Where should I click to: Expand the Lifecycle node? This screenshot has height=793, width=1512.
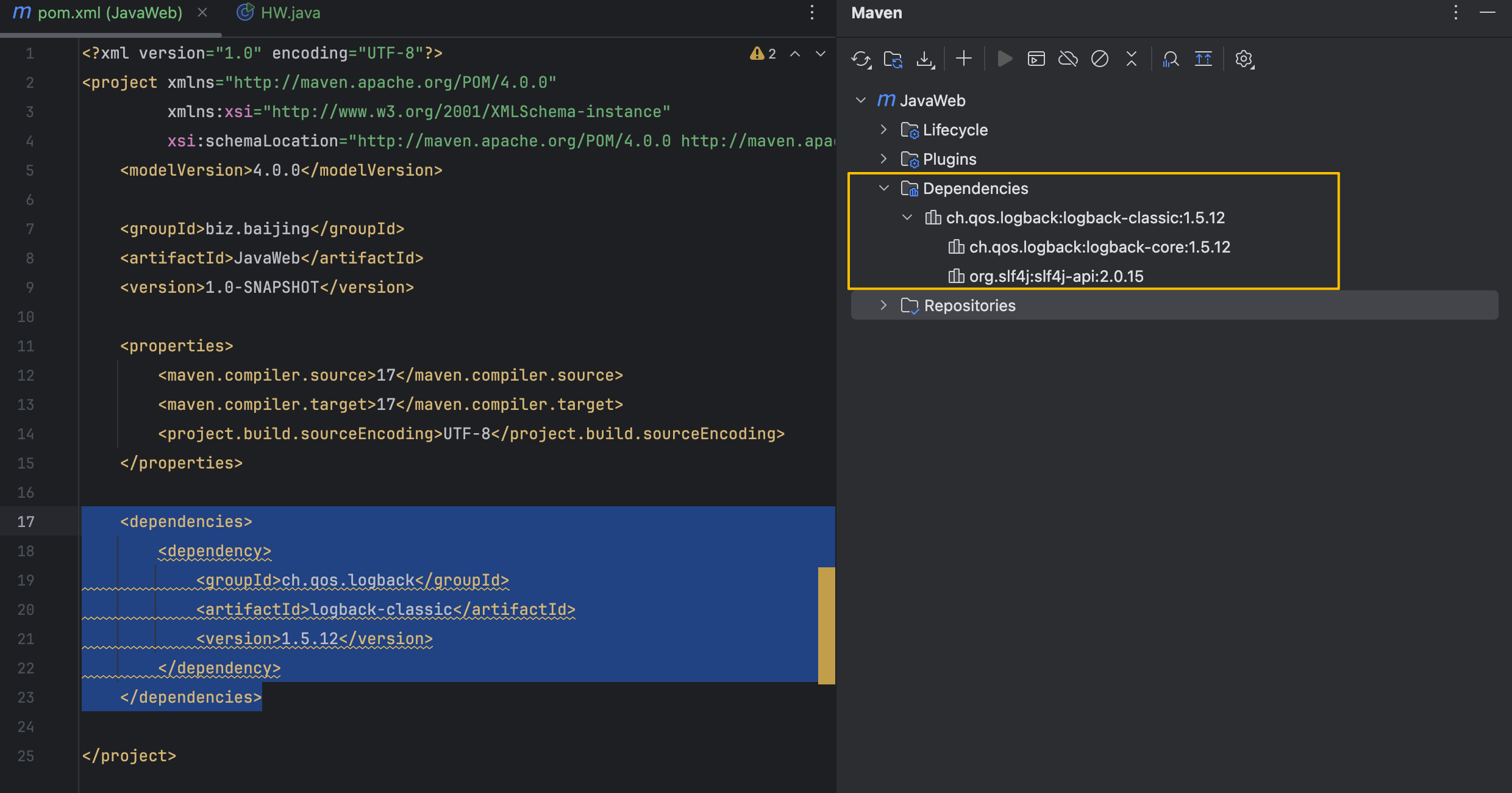pos(883,129)
